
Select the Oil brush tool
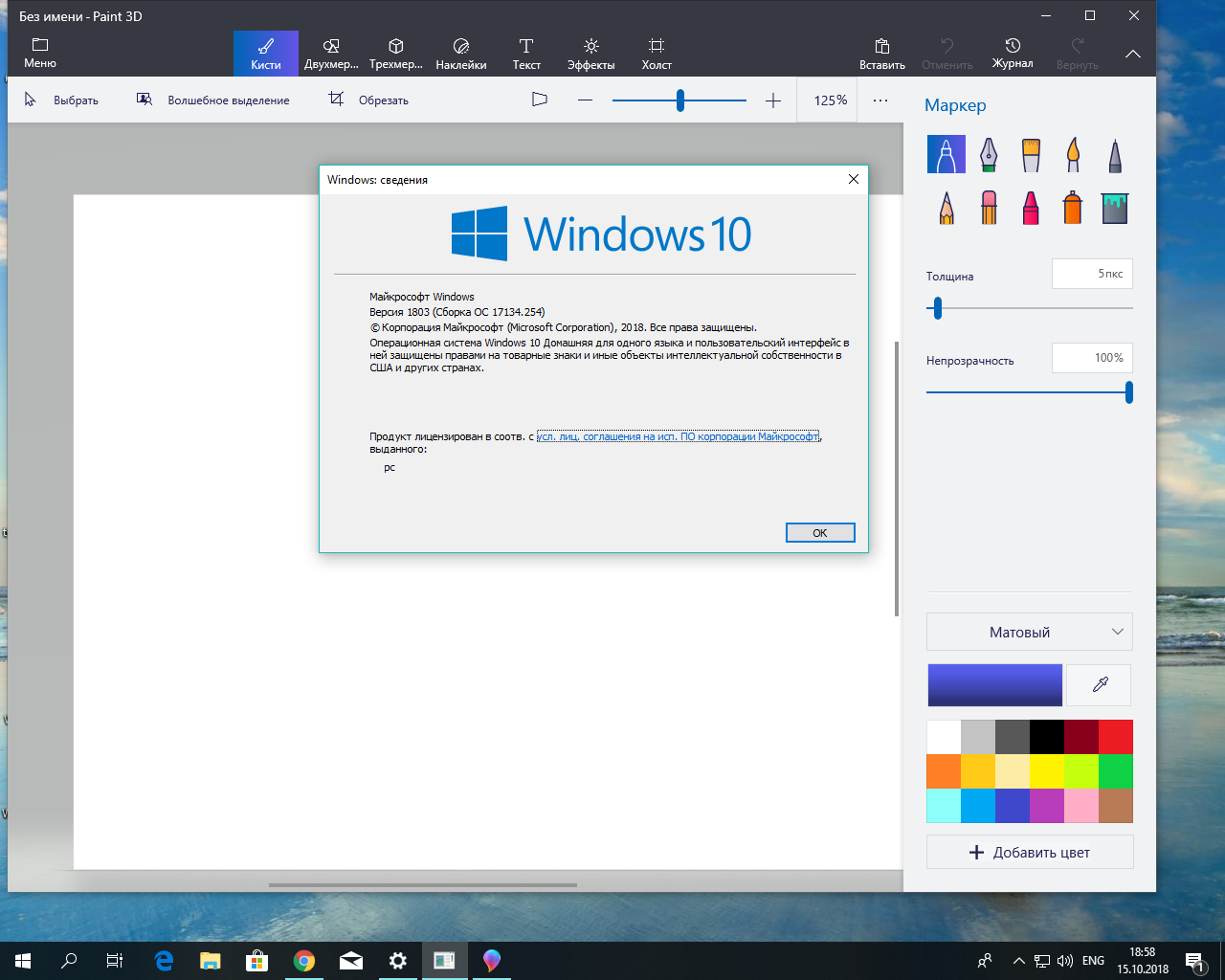click(x=1031, y=154)
